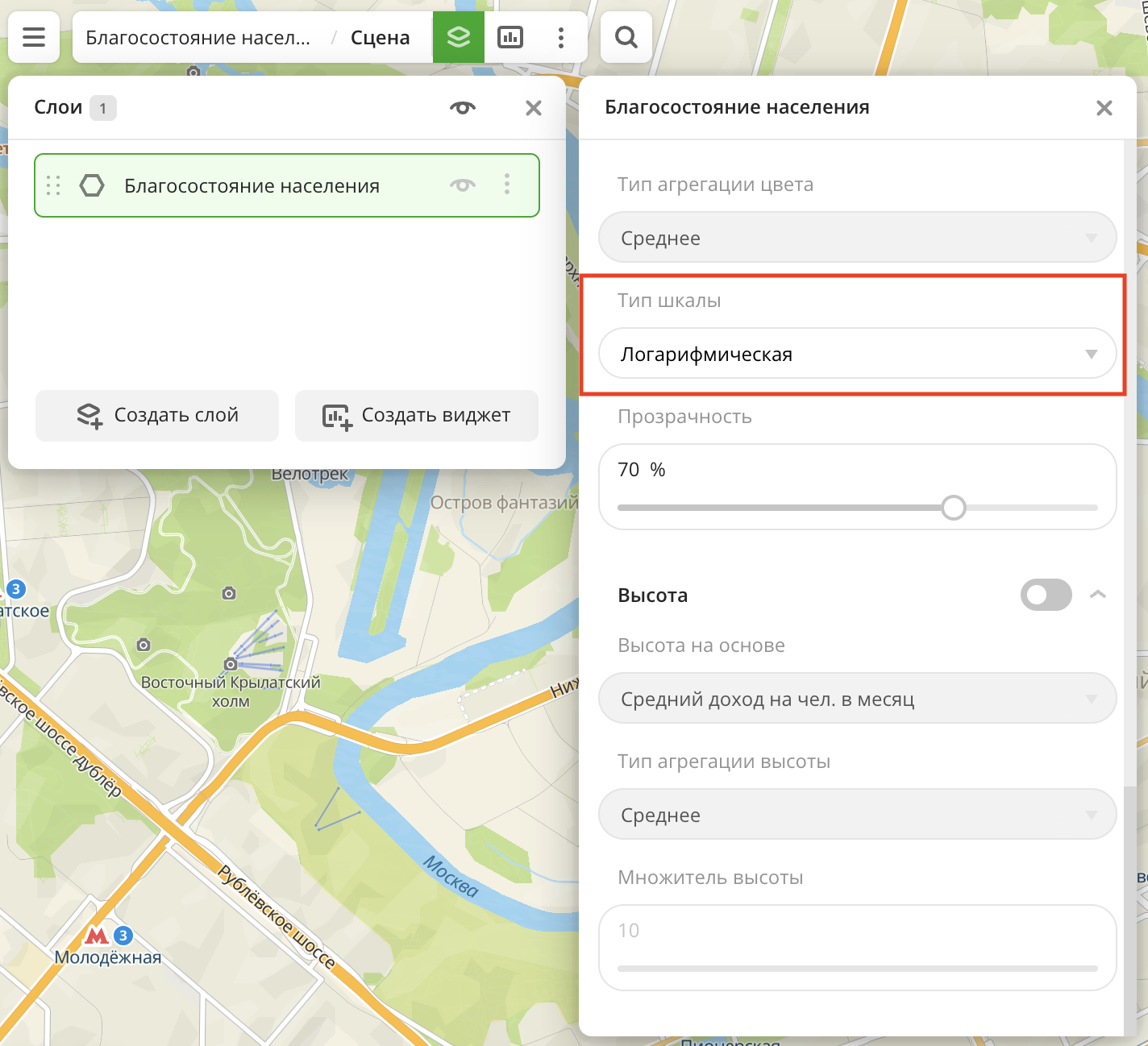Open the hamburger main menu
Image resolution: width=1148 pixels, height=1046 pixels.
34,37
